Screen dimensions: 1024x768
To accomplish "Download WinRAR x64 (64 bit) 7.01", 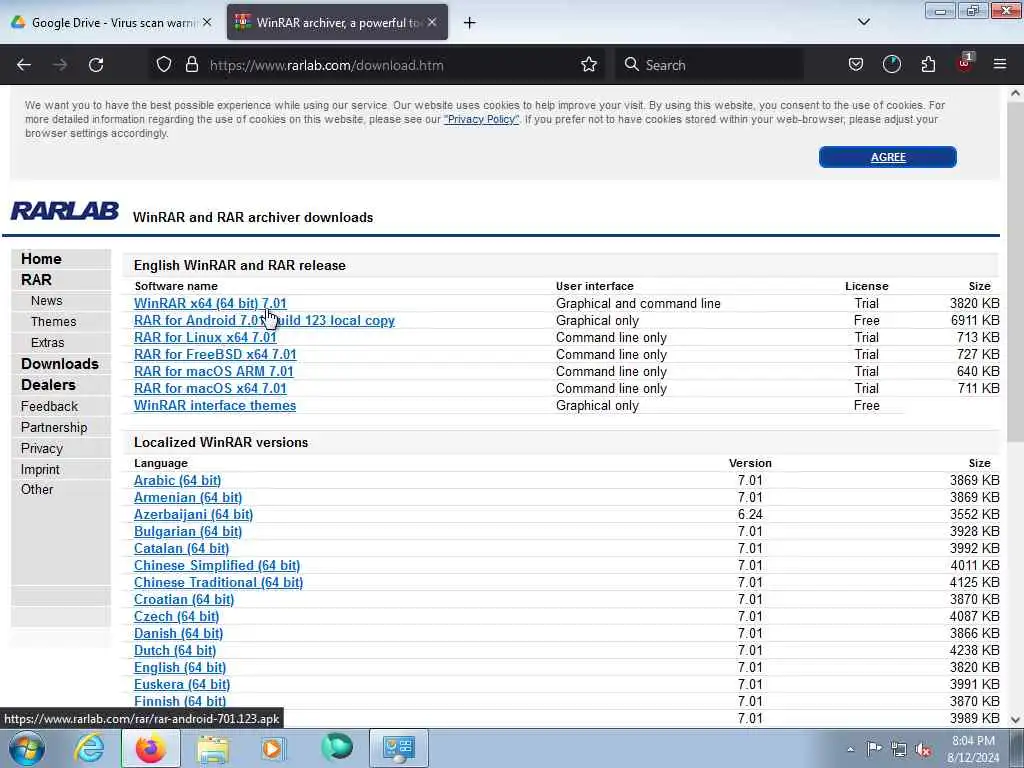I will click(x=210, y=304).
